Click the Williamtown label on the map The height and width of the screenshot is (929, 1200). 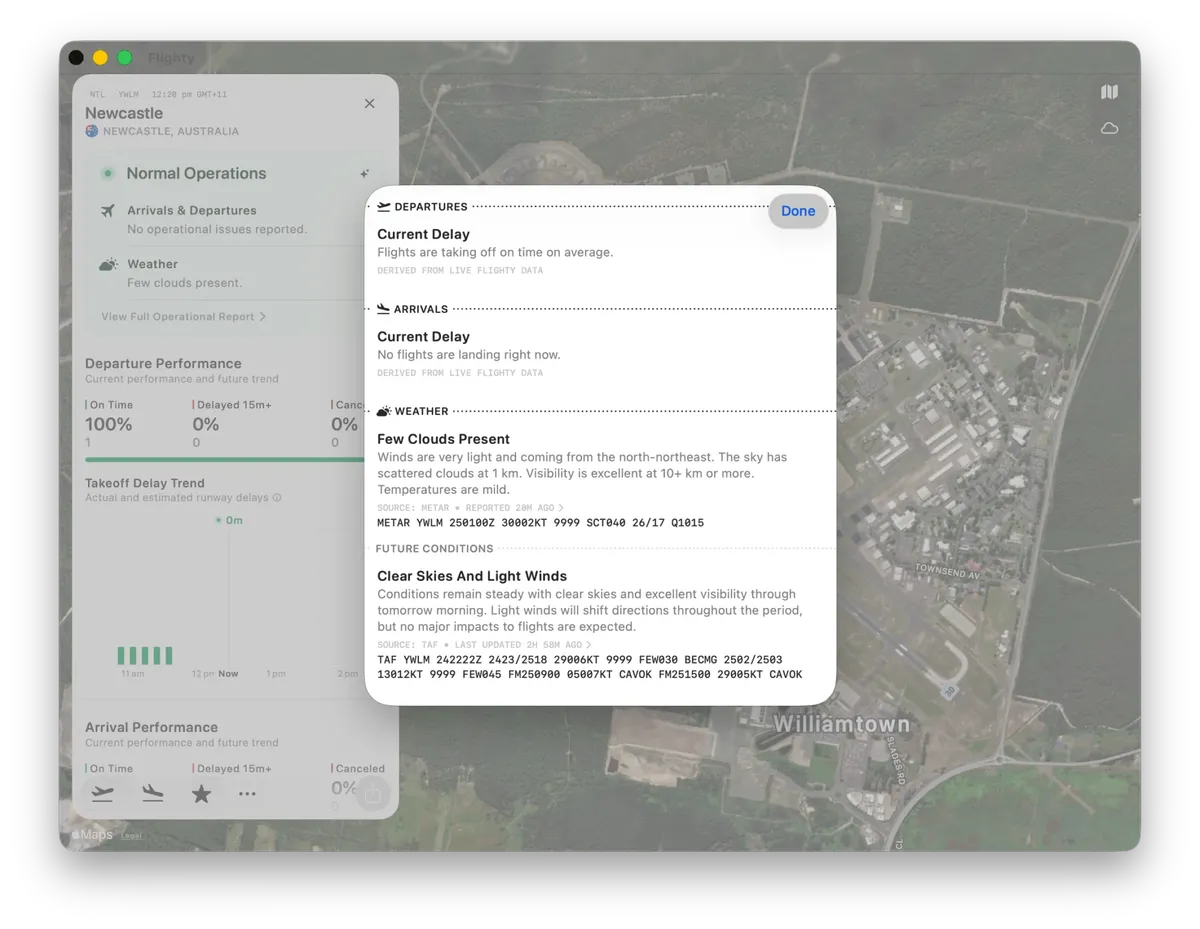tap(841, 724)
